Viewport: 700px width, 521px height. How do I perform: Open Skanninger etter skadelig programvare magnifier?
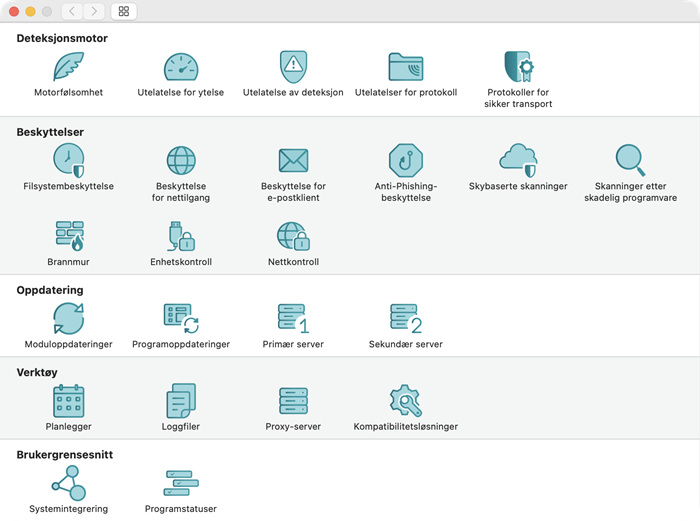tap(630, 160)
